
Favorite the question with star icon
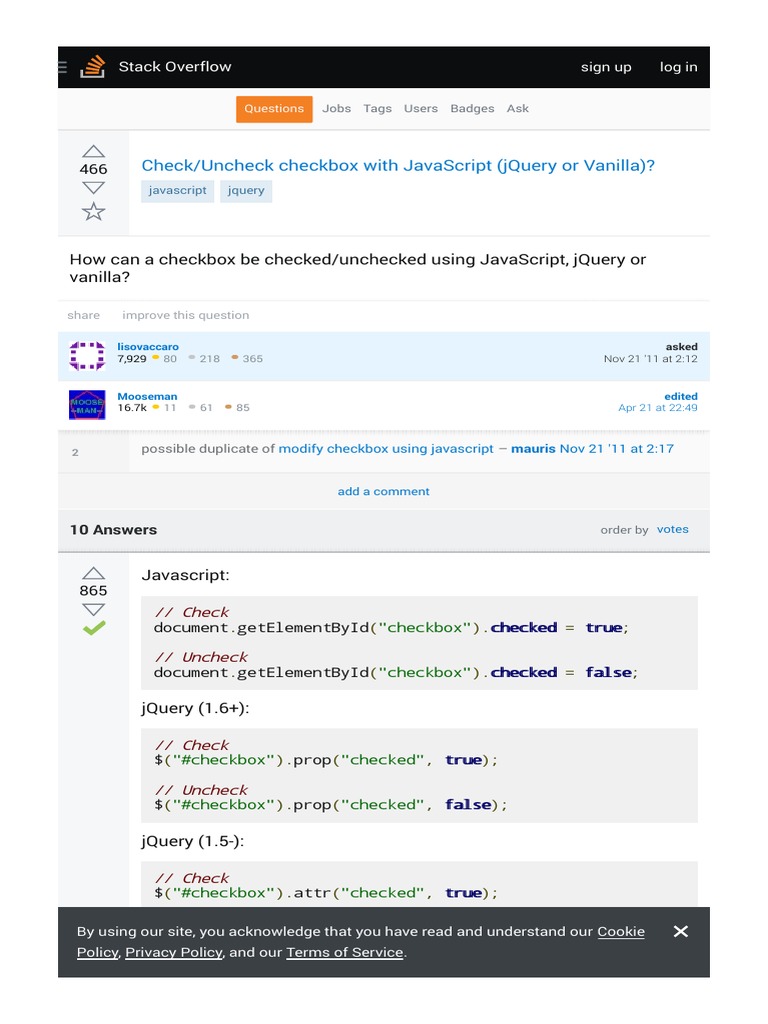[93, 211]
